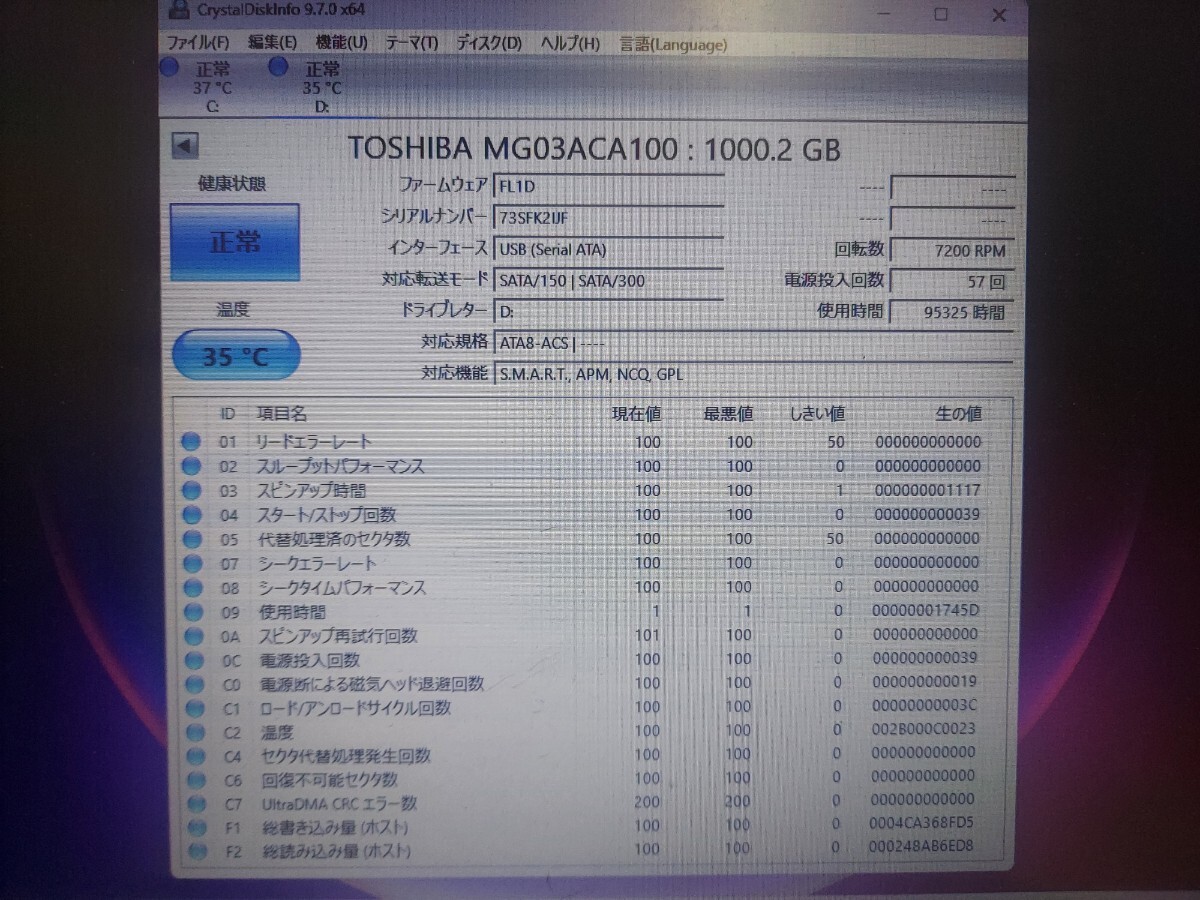Click the 正常 health status button
This screenshot has height=900, width=1200.
[x=235, y=242]
